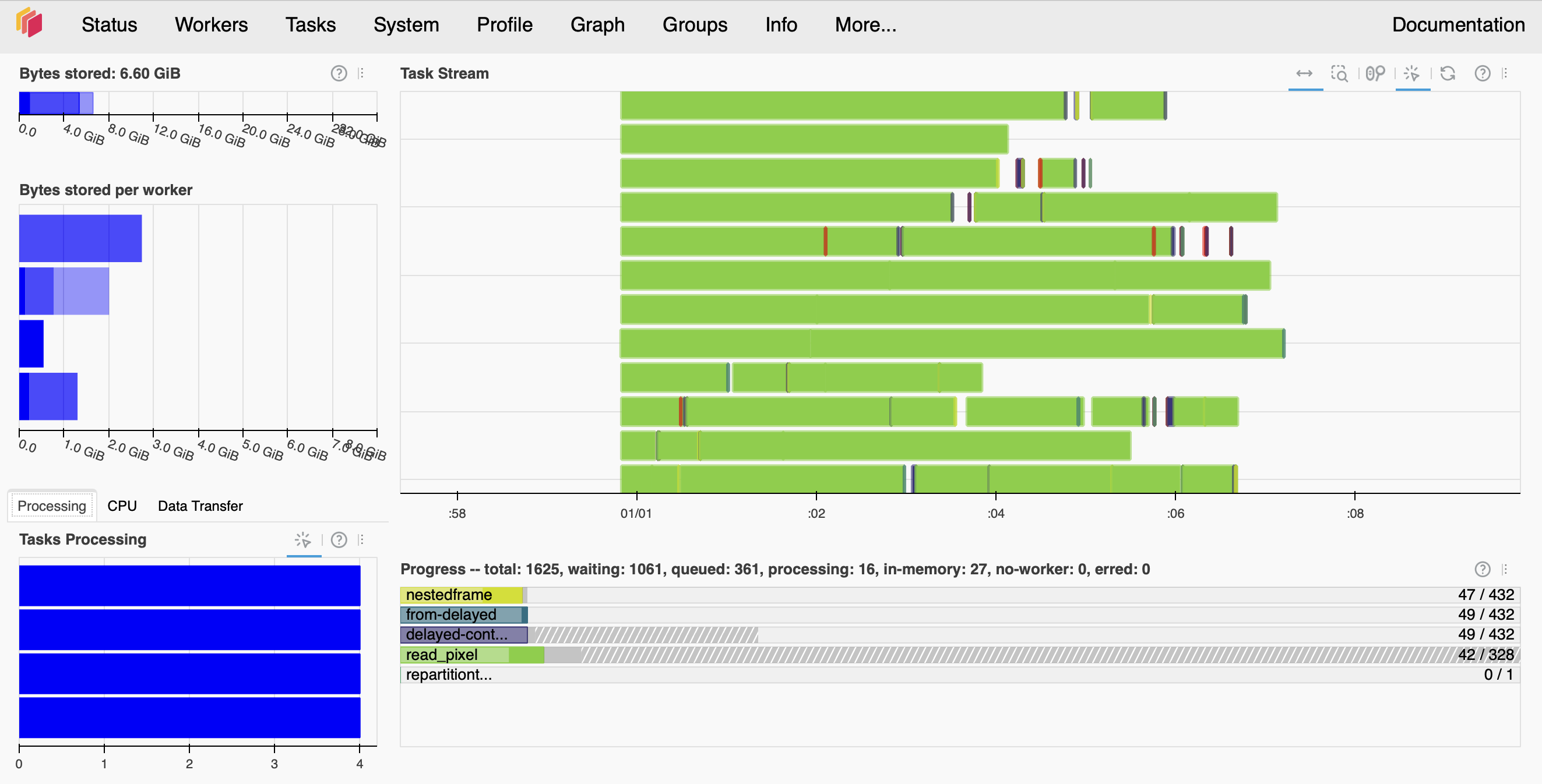Viewport: 1542px width, 784px height.
Task: Click the help icon in Task Stream toolbar
Action: click(x=1482, y=73)
